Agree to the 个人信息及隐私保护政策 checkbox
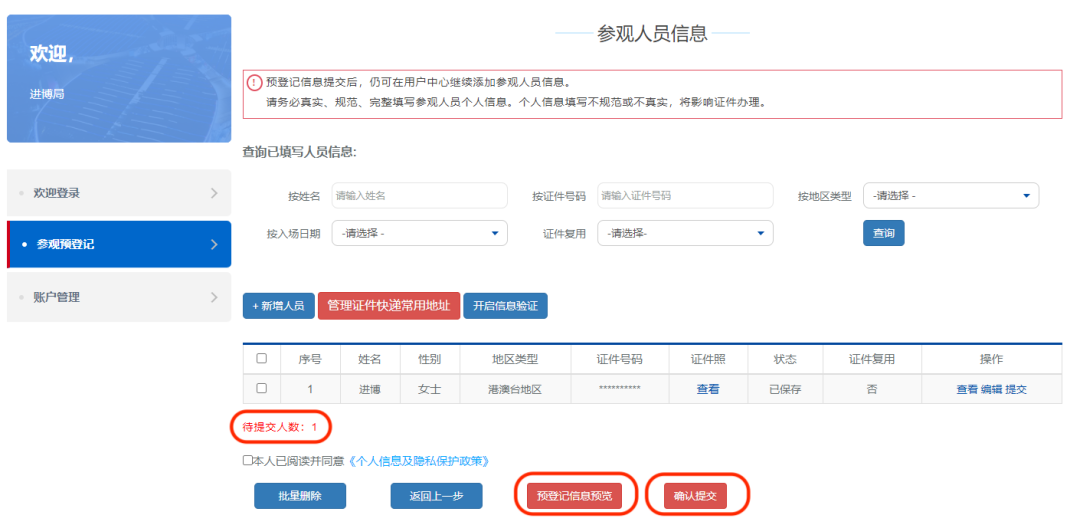1080x525 pixels. (247, 461)
